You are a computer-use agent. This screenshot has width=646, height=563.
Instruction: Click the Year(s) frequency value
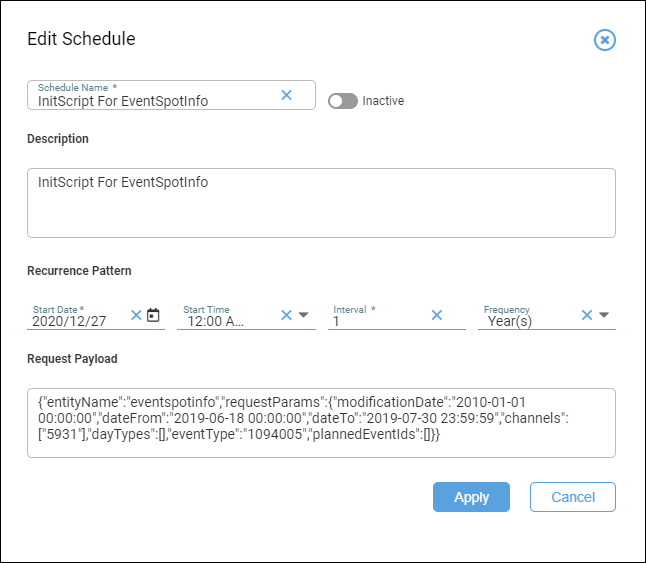(510, 321)
